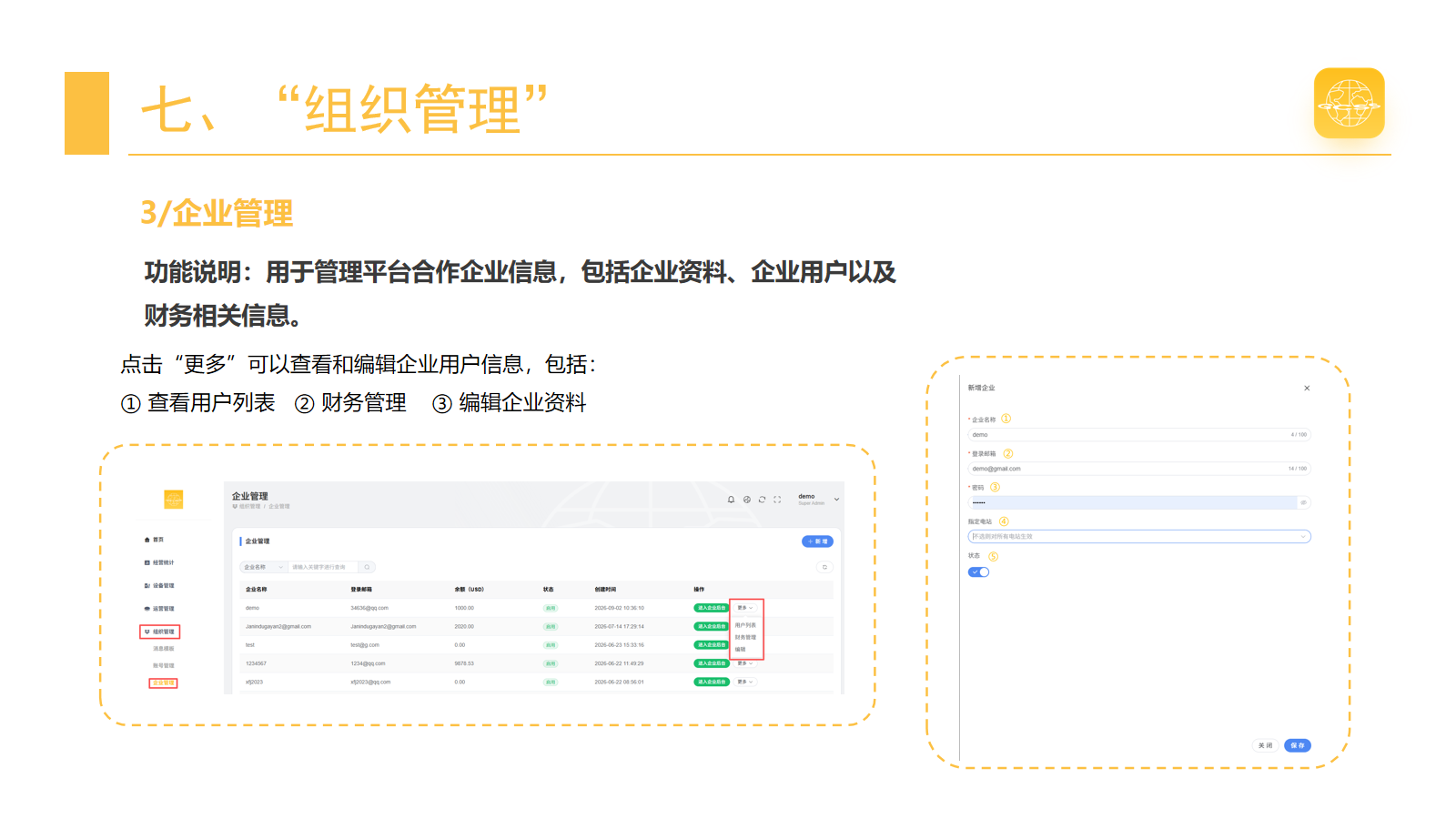Open 更多 dropdown for 1234567 row

pos(745,663)
